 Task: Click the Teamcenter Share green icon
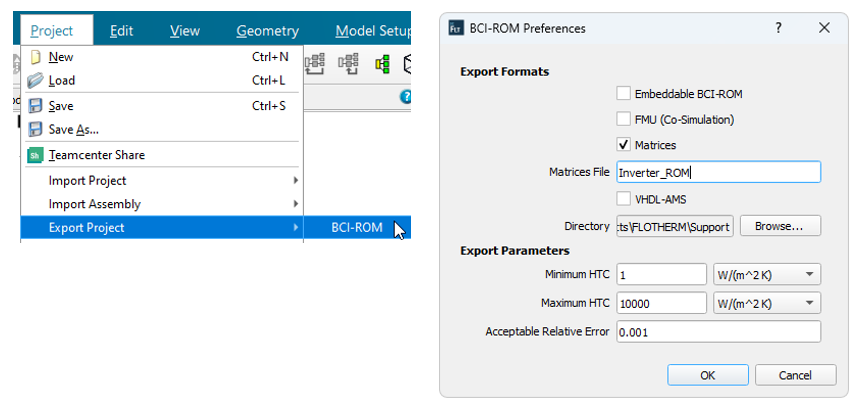[x=35, y=155]
